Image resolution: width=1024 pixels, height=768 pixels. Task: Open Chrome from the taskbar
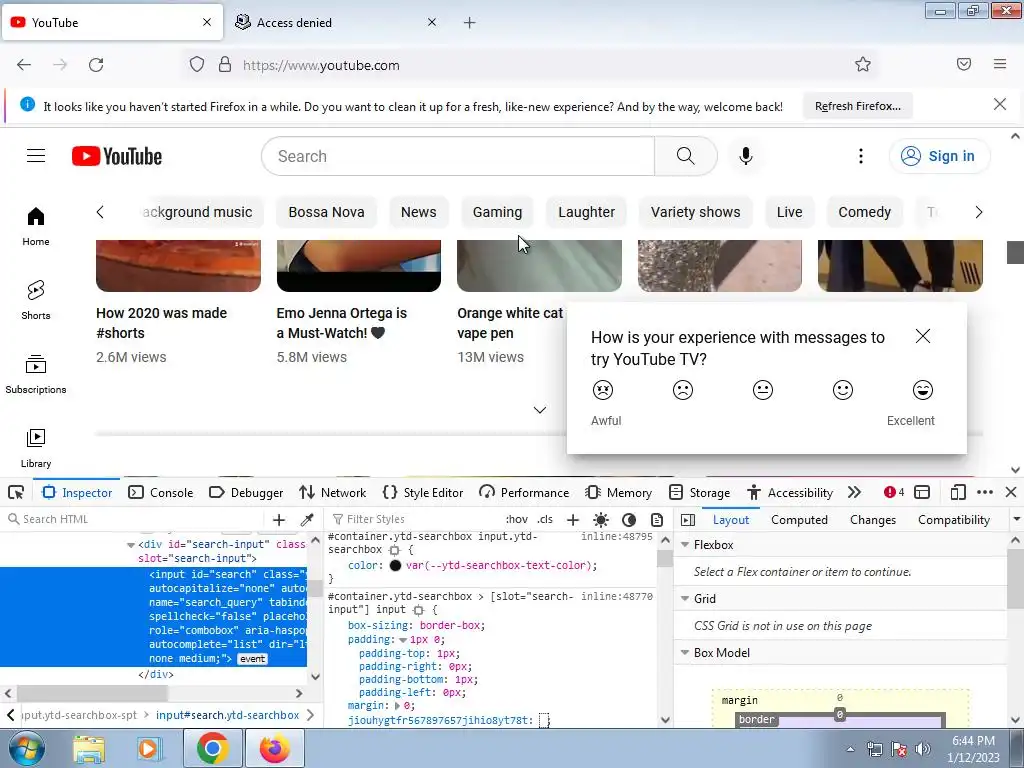coord(212,748)
